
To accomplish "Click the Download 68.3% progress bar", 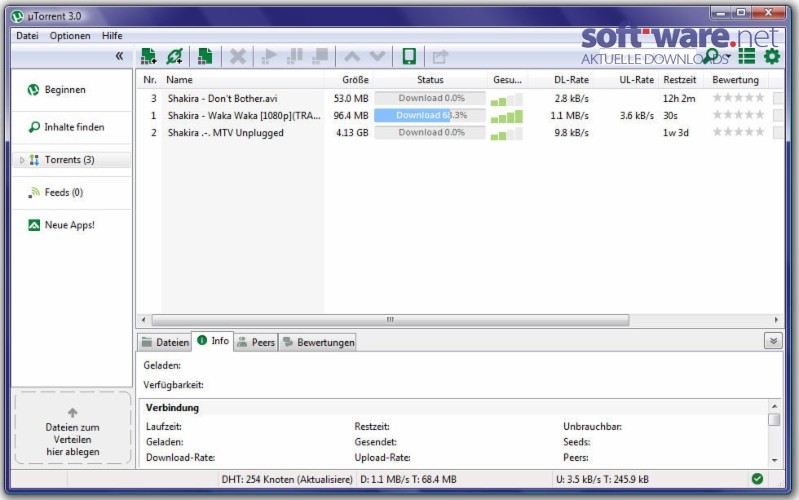I will 430,115.
